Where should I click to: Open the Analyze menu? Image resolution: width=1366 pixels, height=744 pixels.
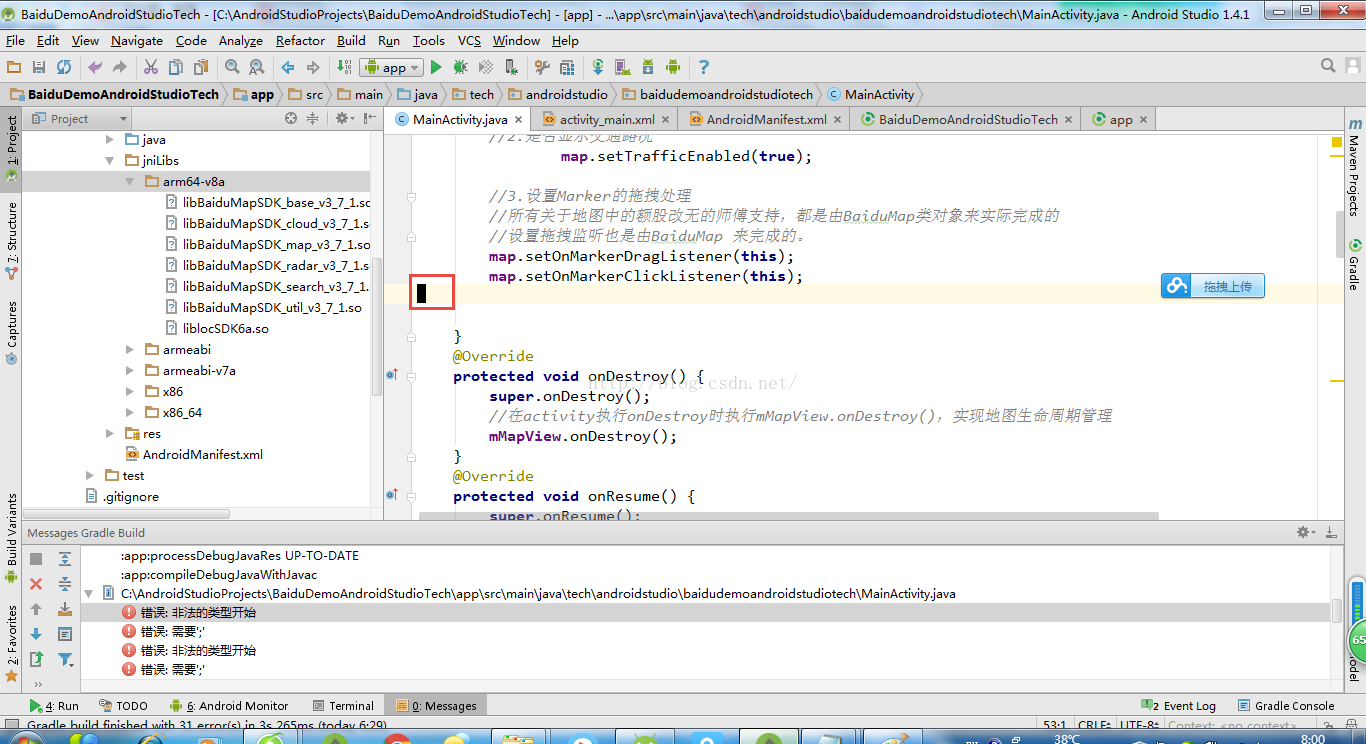coord(240,41)
